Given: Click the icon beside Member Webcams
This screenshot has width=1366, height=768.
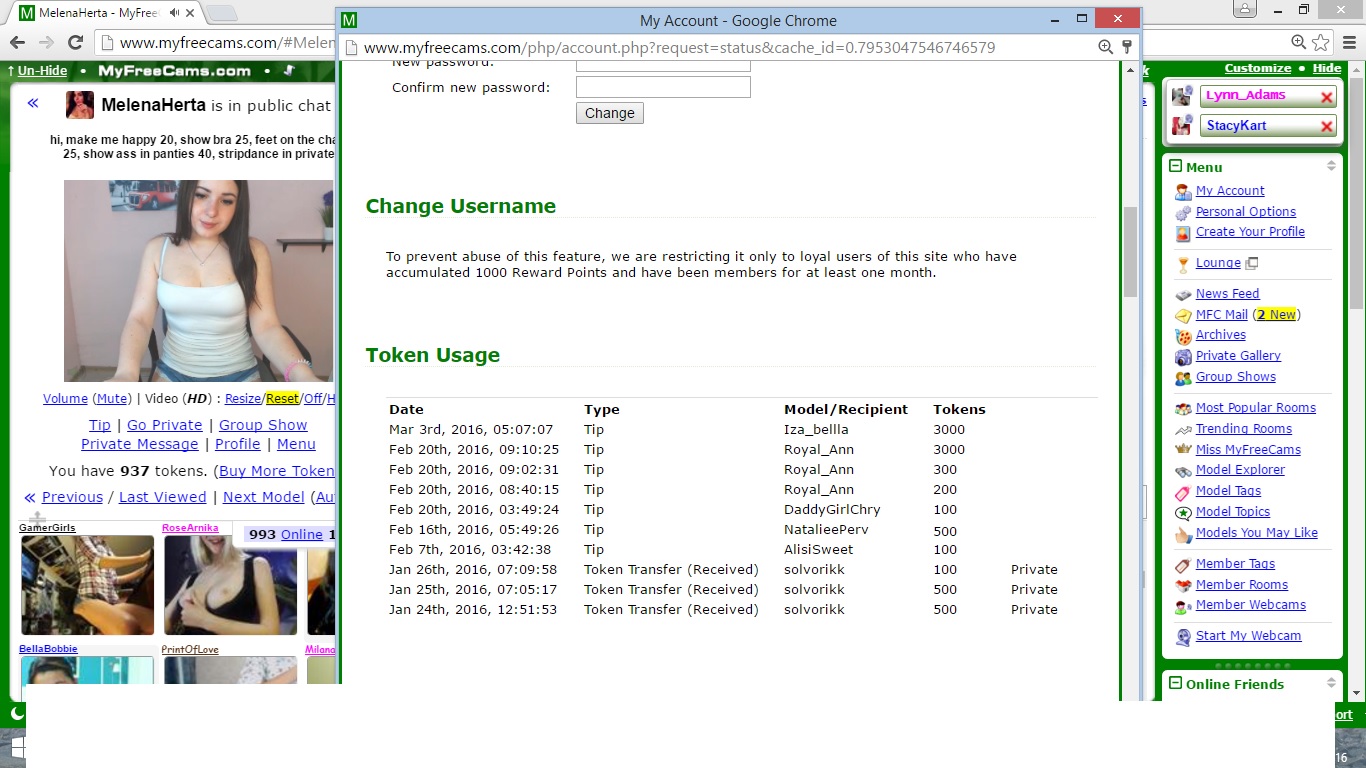Looking at the screenshot, I should pyautogui.click(x=1183, y=606).
